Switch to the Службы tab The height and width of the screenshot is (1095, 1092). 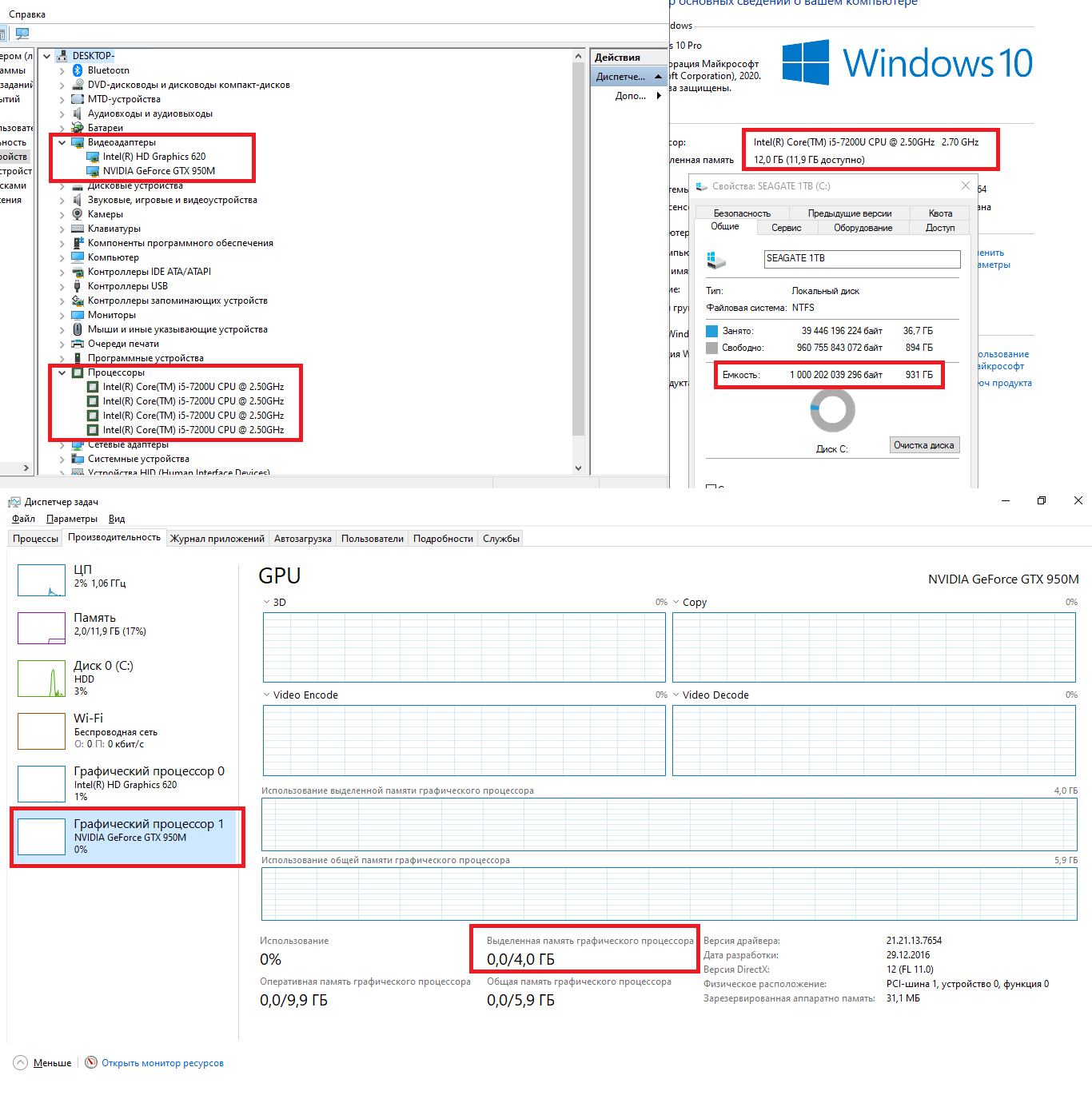(501, 539)
